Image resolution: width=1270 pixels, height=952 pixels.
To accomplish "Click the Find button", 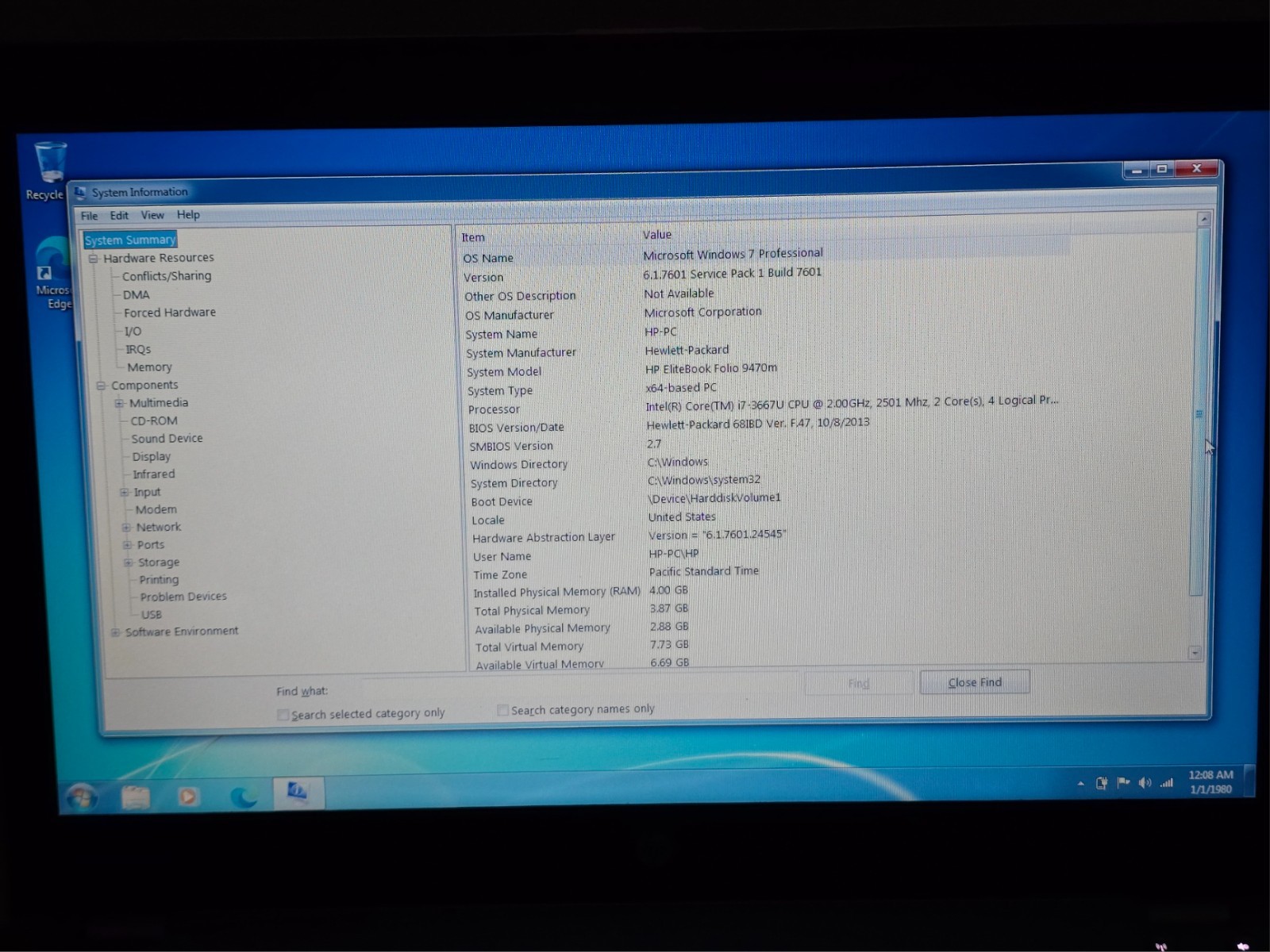I will pos(859,683).
